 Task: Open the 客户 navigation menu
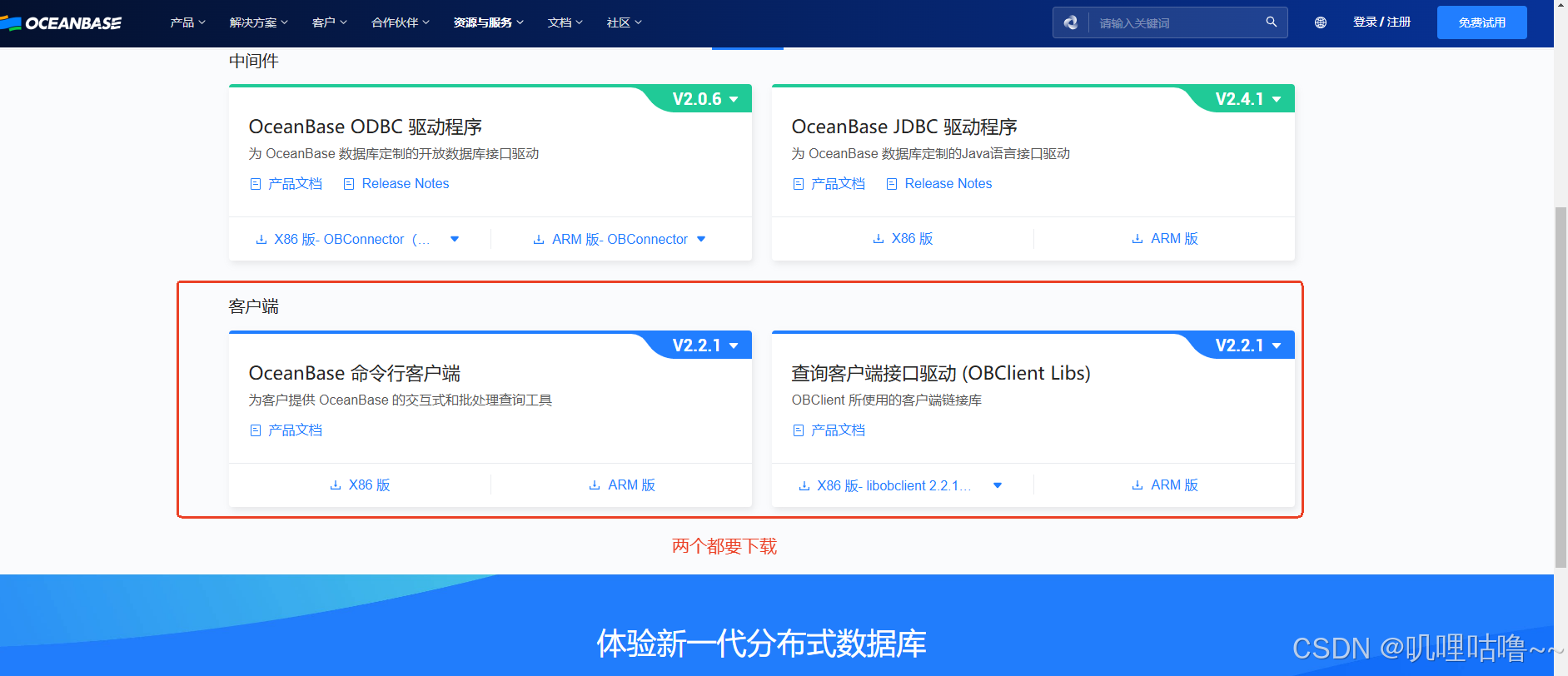pos(329,22)
